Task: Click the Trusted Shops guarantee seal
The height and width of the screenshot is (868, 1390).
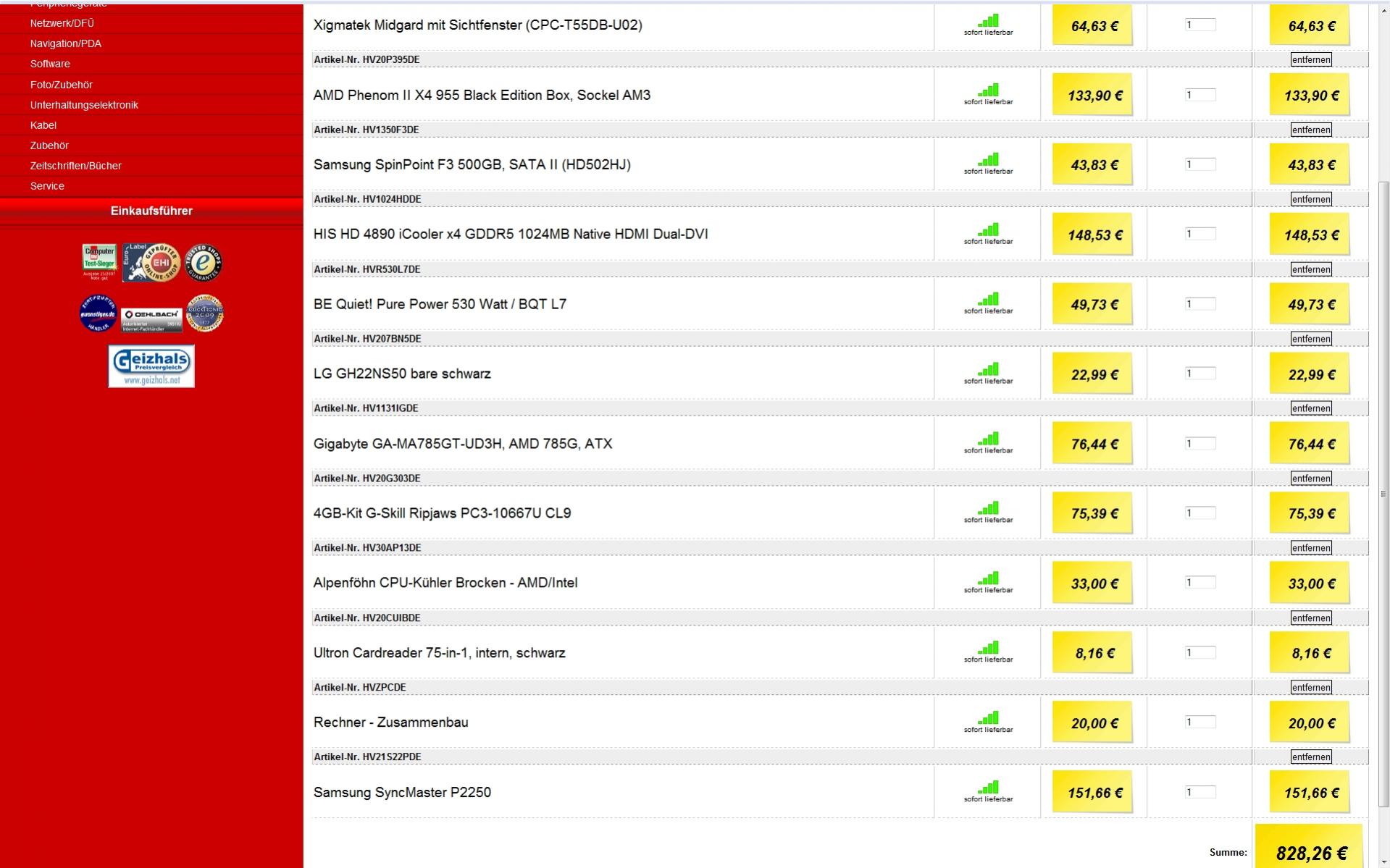Action: [204, 262]
